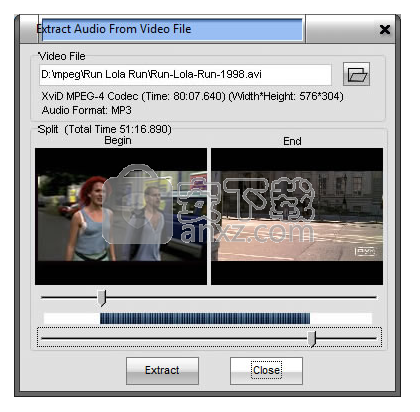Grab the End position slider handle

point(312,339)
